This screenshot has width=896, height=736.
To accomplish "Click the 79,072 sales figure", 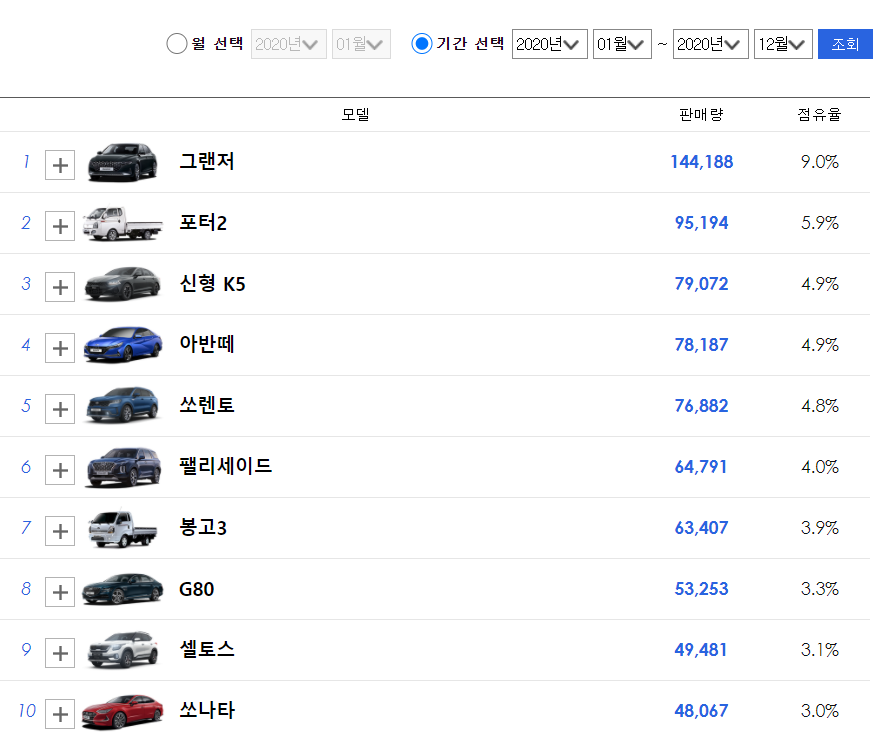I will pyautogui.click(x=702, y=284).
